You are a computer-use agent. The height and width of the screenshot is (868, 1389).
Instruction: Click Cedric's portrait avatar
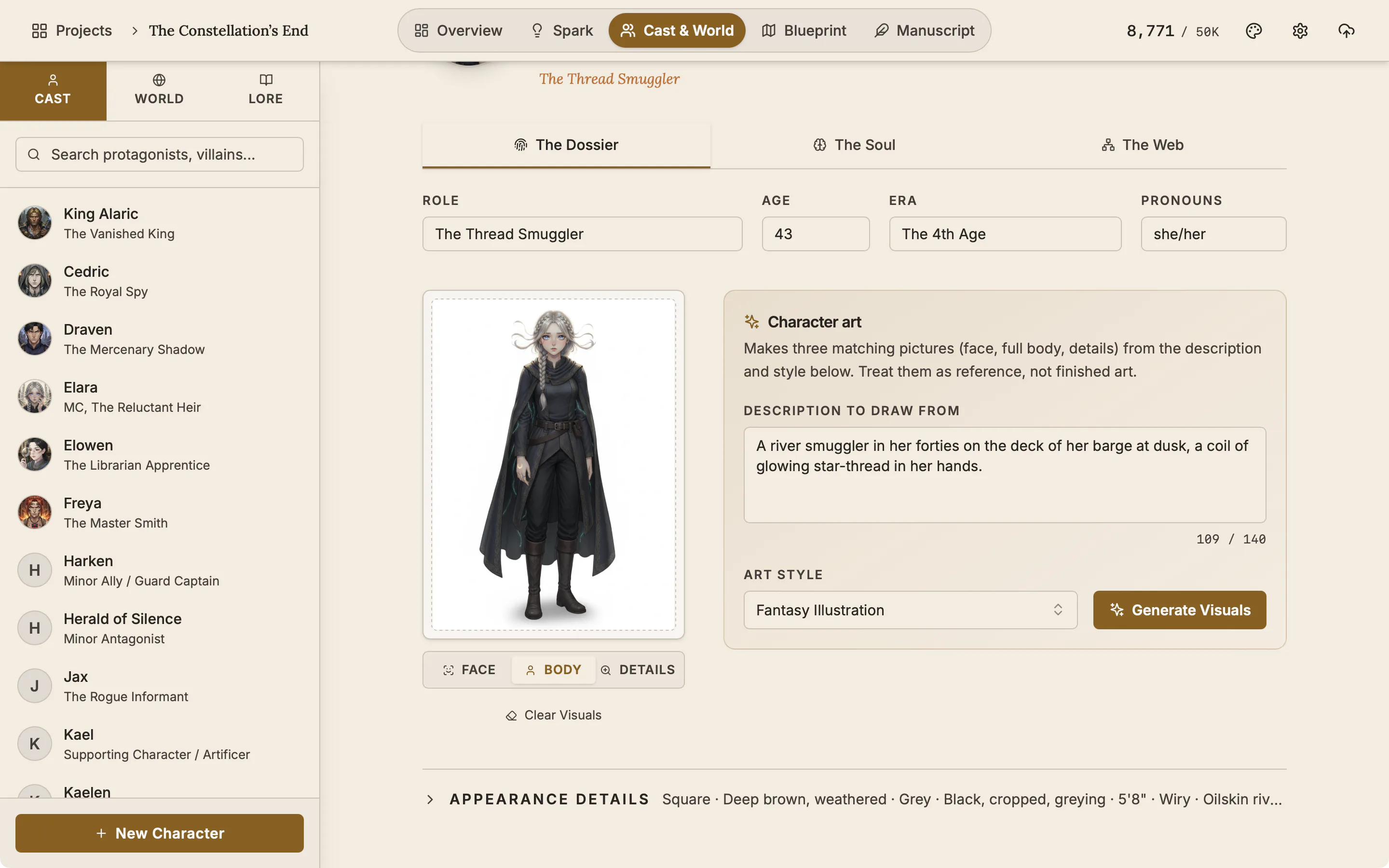coord(34,281)
